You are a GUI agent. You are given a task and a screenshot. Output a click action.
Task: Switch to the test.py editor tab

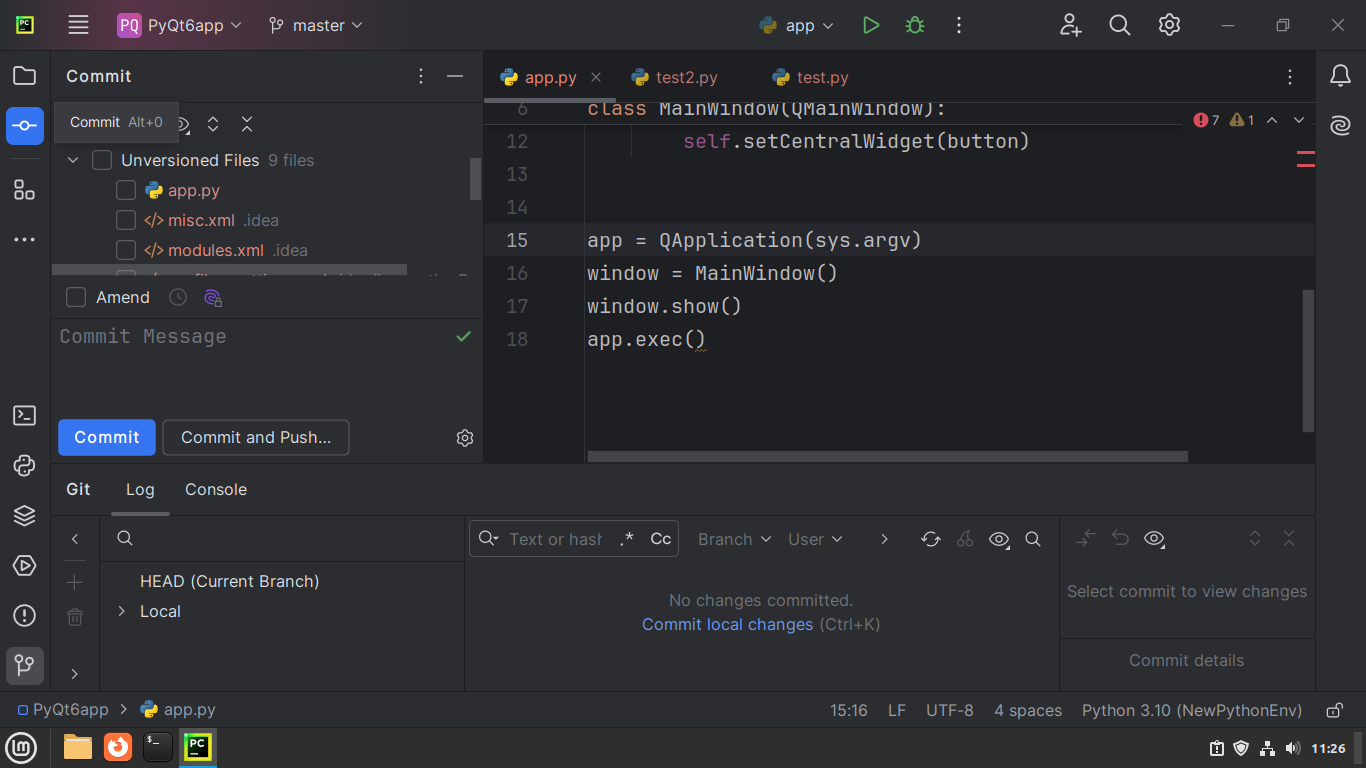point(810,77)
